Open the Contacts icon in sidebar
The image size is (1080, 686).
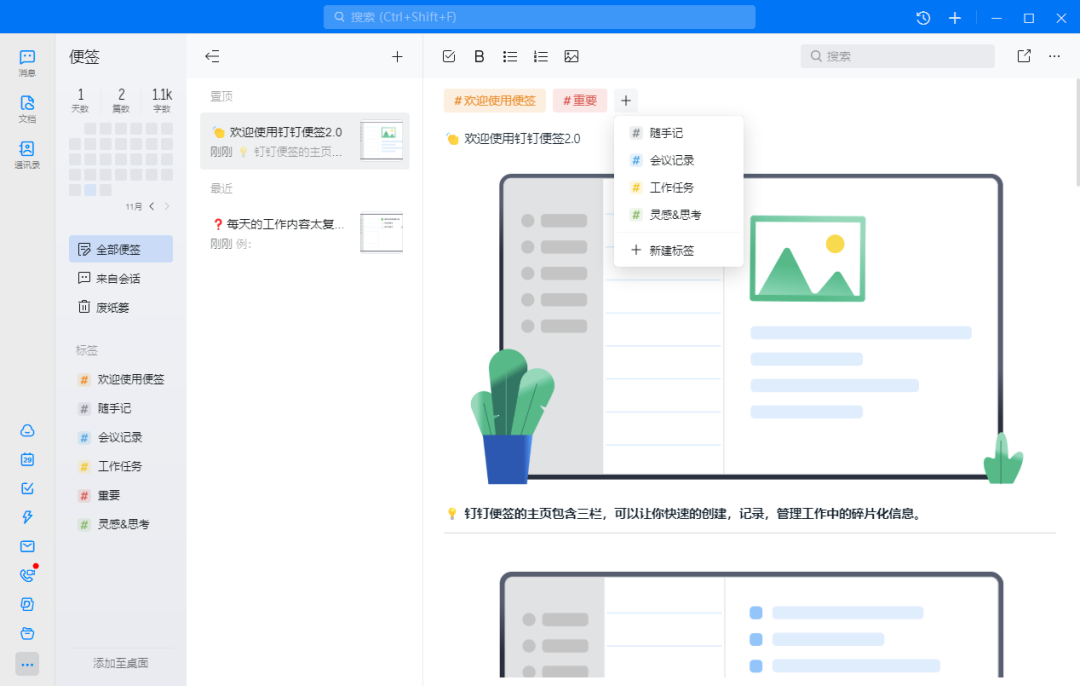click(27, 154)
